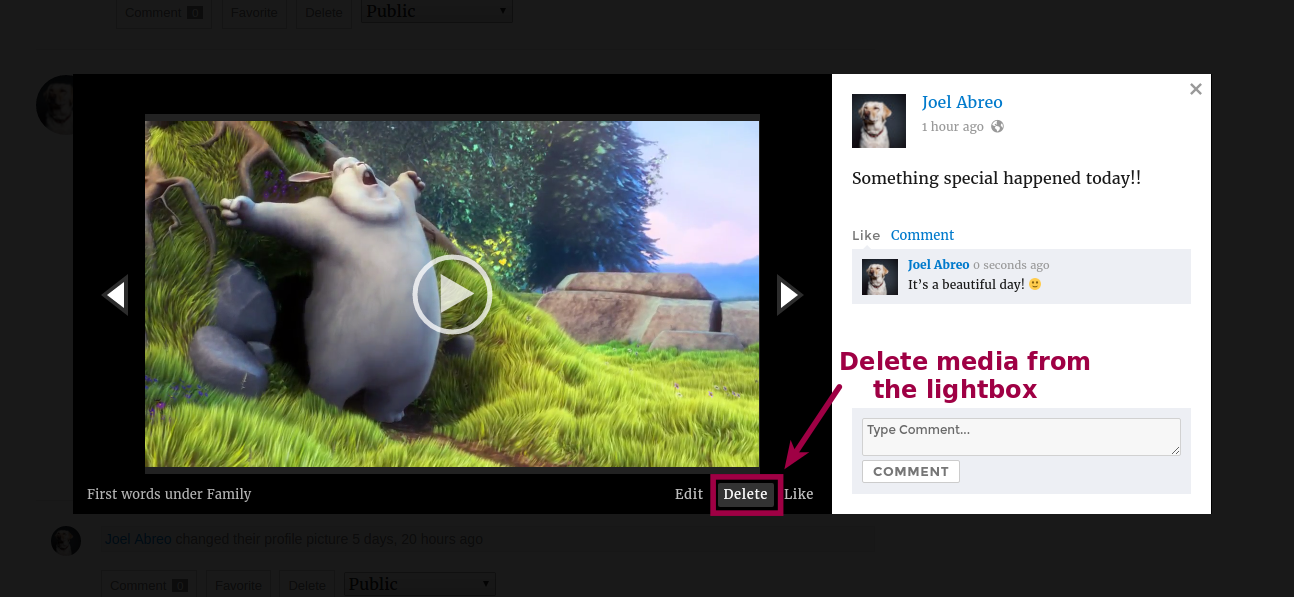Go to previous media with left arrow
The height and width of the screenshot is (597, 1294).
tap(115, 295)
